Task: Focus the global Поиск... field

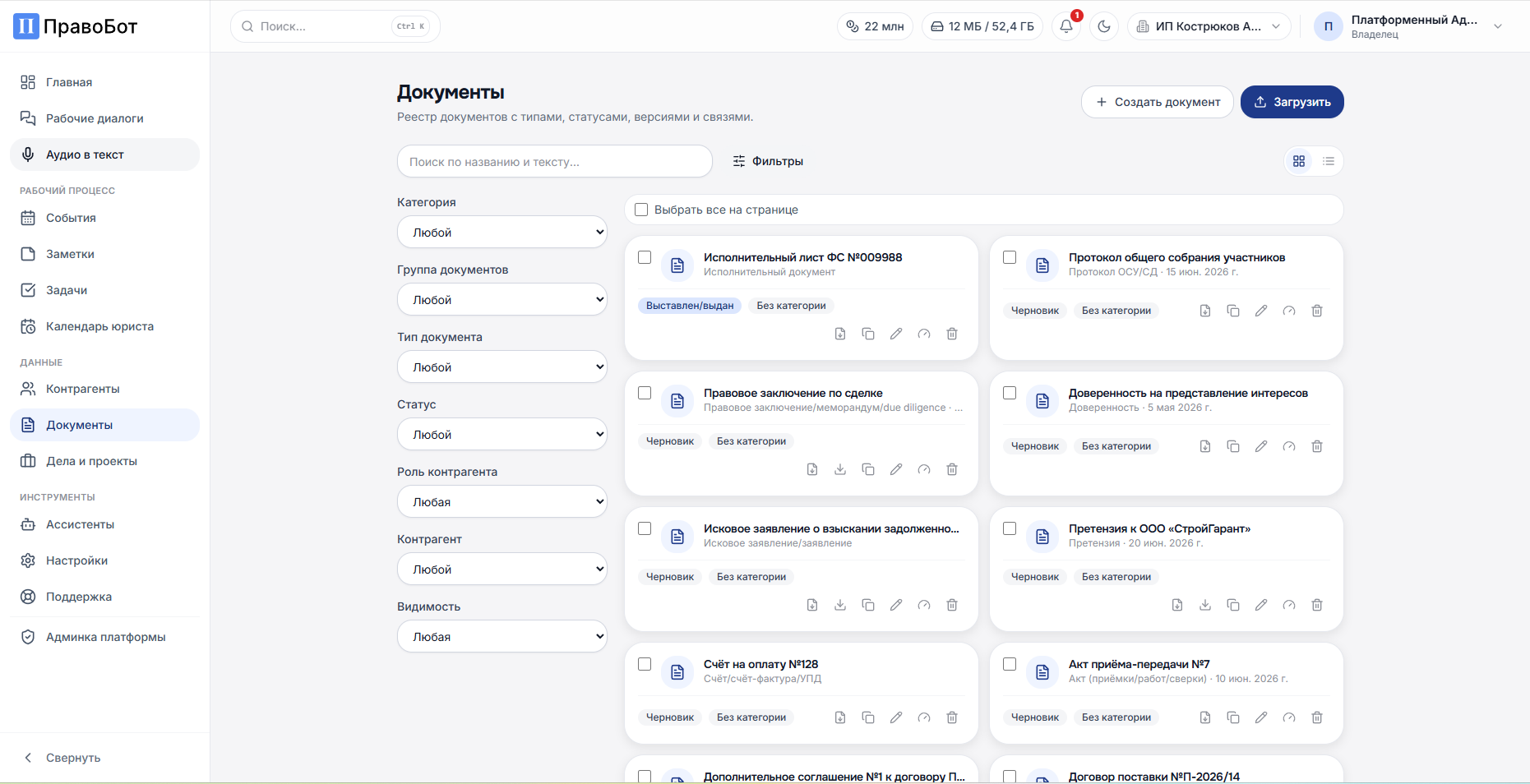Action: (x=335, y=26)
